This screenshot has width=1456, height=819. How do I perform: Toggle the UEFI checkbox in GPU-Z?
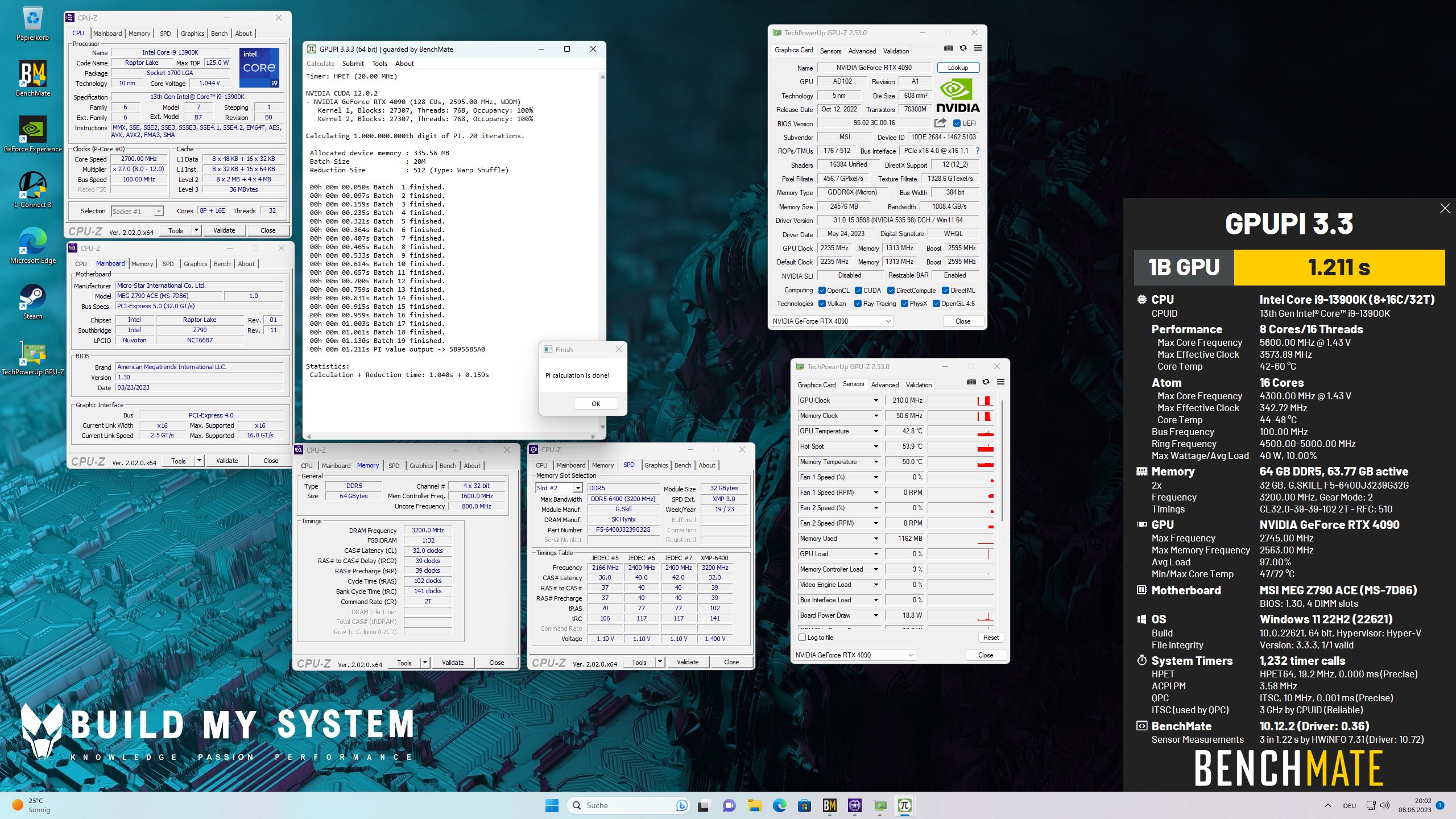pos(957,123)
